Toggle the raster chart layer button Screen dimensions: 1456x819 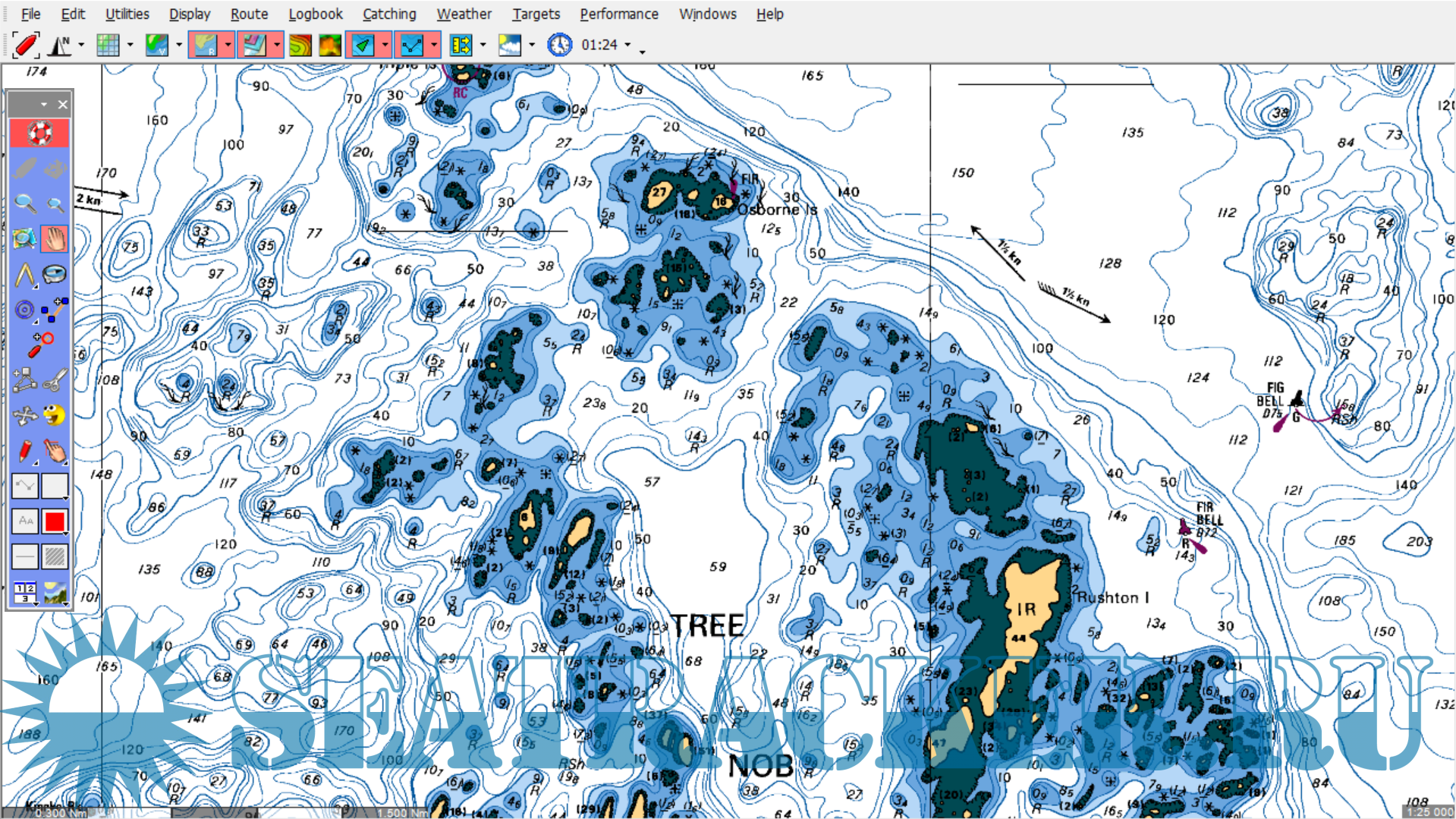(x=205, y=46)
